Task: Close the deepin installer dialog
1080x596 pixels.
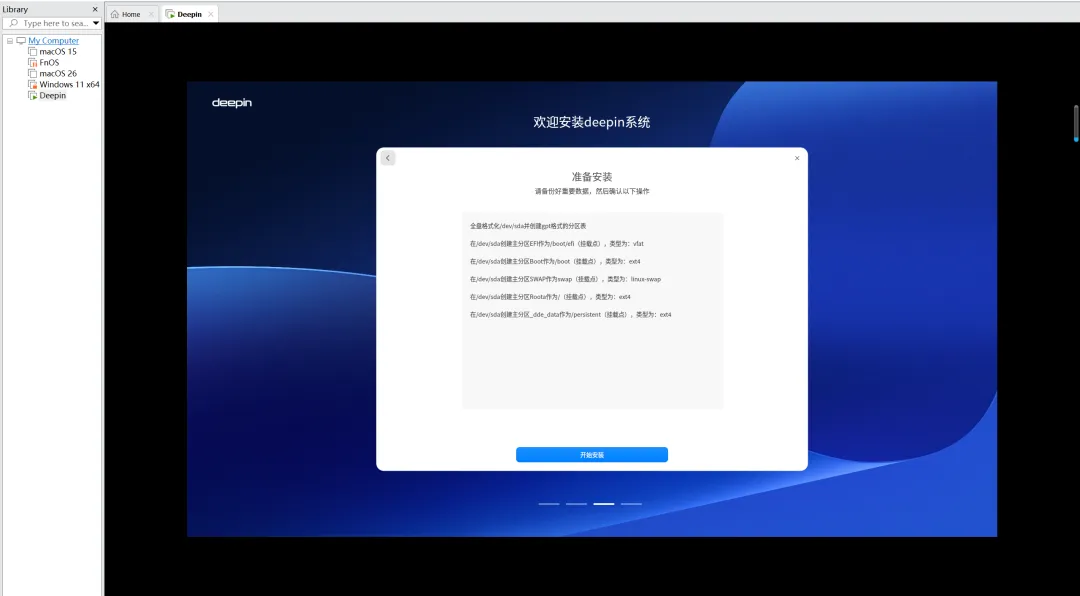Action: click(797, 158)
